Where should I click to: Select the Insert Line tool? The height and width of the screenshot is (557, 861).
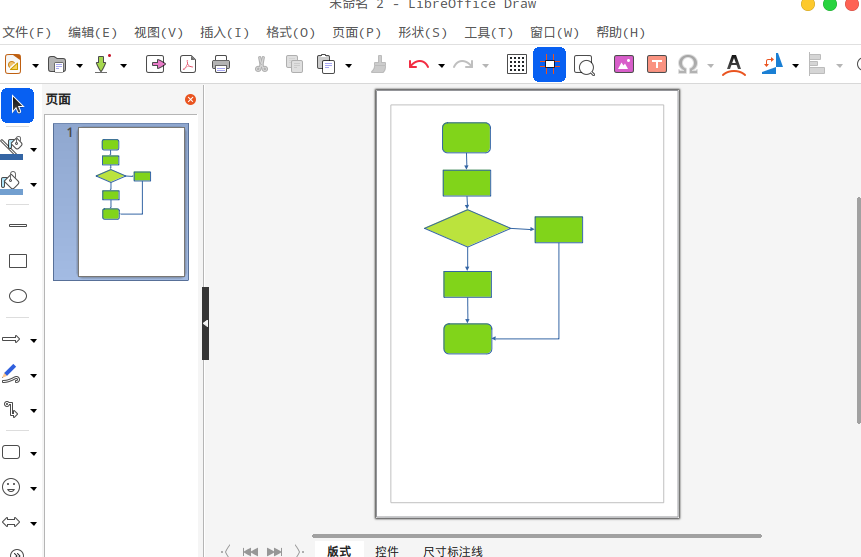(x=17, y=226)
